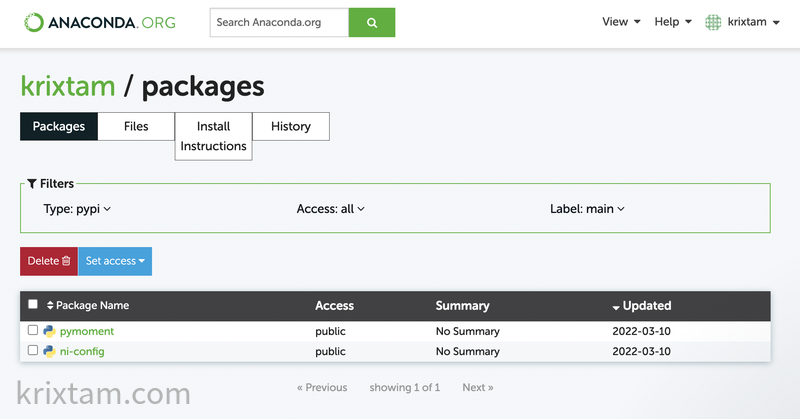This screenshot has height=419, width=800.
Task: Click the Python icon beside pymoment
Action: [x=48, y=331]
